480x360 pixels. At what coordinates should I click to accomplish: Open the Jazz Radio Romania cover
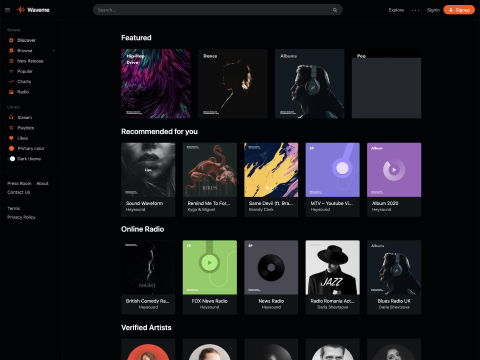coord(333,267)
